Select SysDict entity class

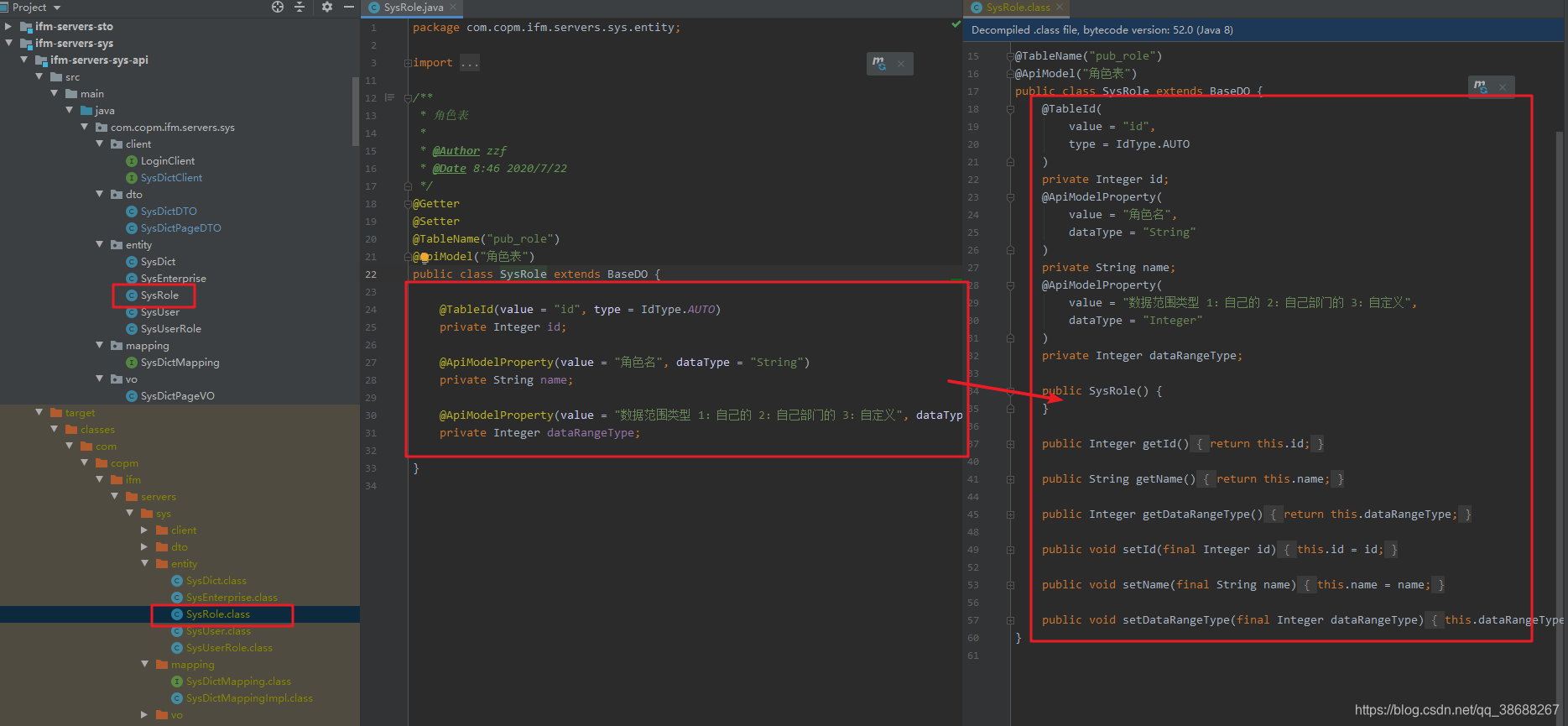pyautogui.click(x=158, y=262)
